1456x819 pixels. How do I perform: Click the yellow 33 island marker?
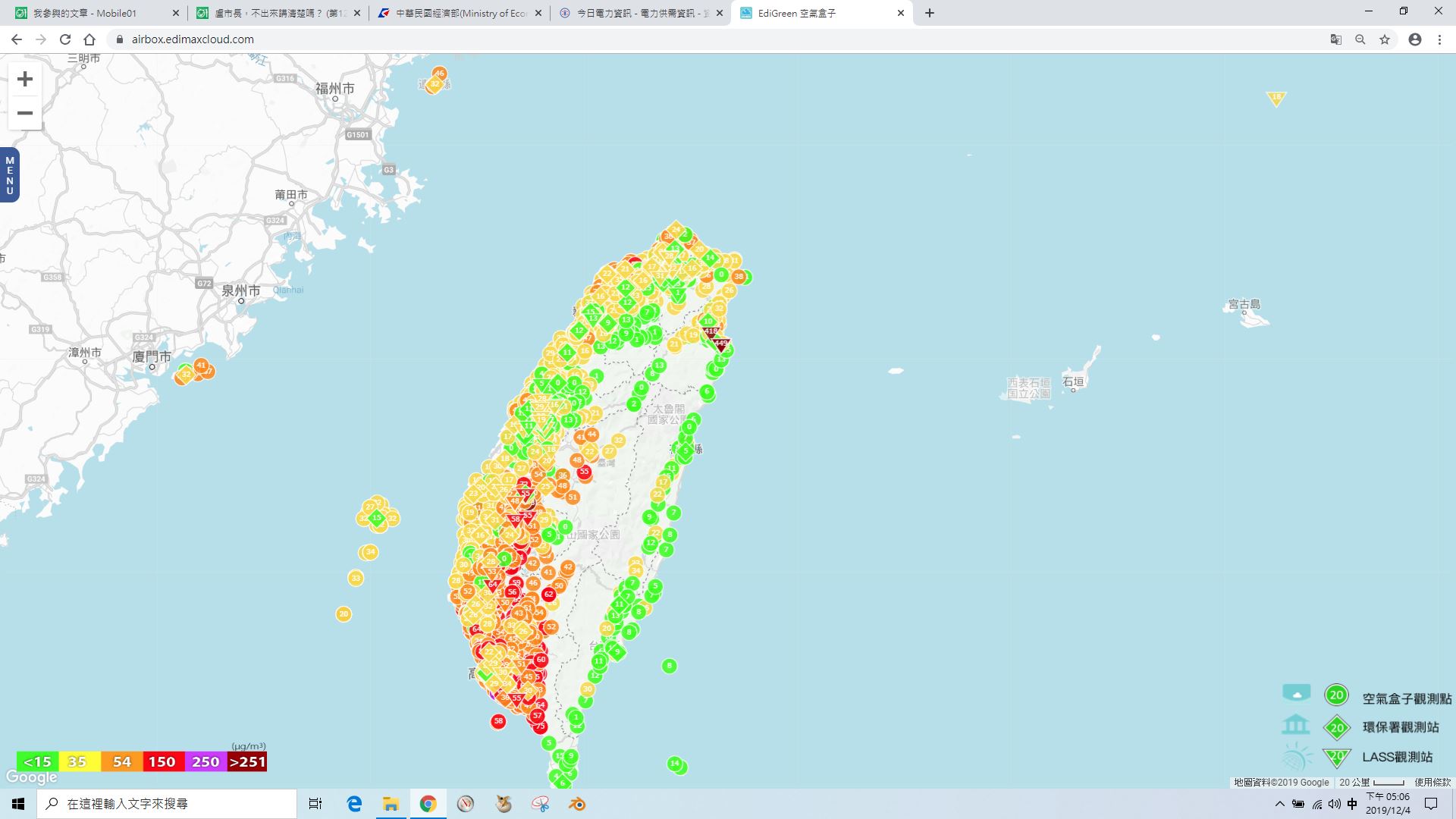tap(356, 578)
